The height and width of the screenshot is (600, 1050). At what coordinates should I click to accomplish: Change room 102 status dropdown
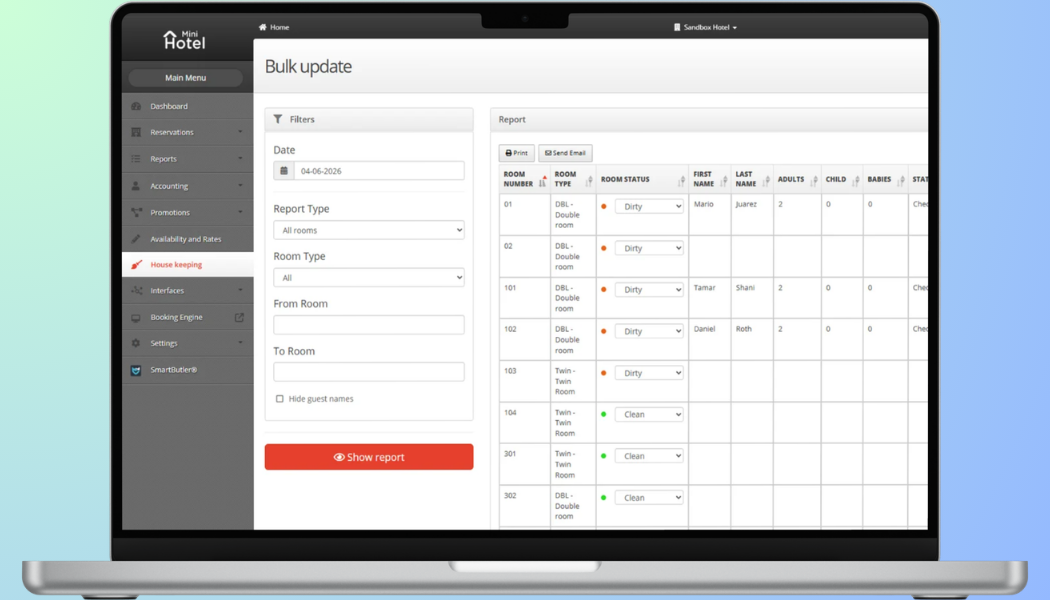pyautogui.click(x=649, y=331)
